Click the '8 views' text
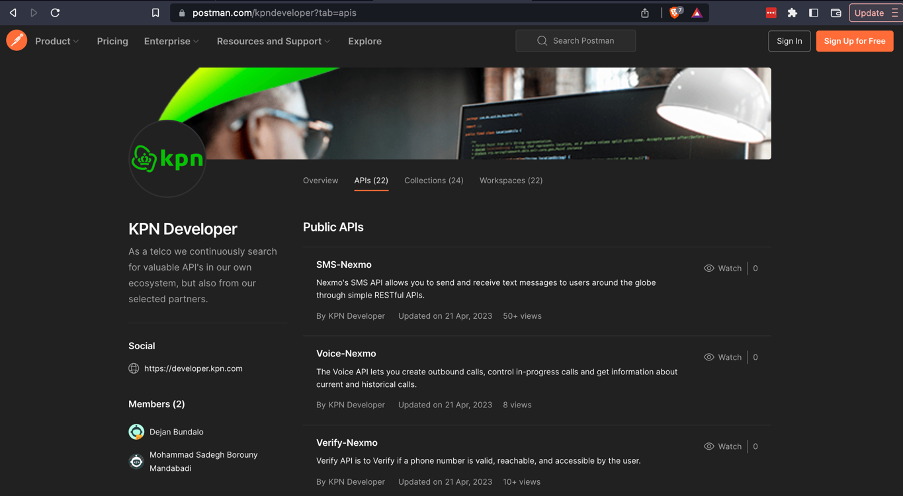The image size is (904, 496). (517, 405)
